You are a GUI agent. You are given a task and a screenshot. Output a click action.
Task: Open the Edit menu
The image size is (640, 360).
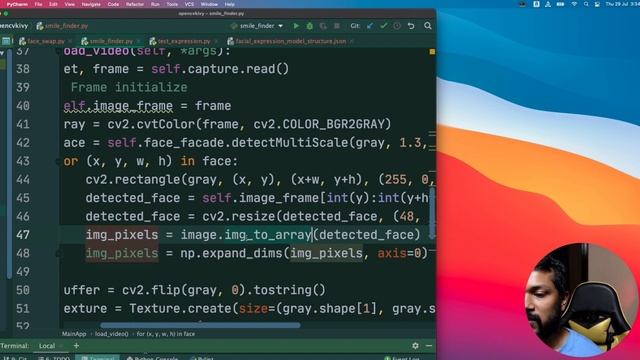53,4
